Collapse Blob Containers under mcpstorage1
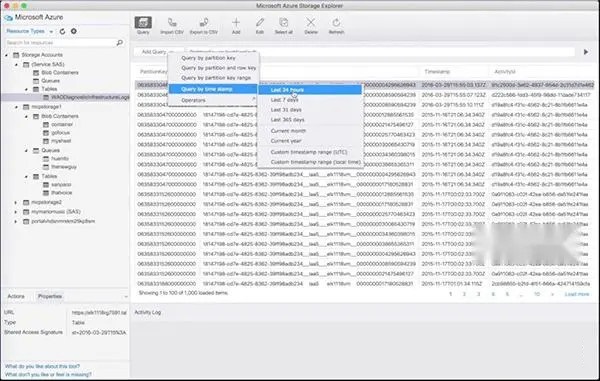Screen dimensions: 600x381 pyautogui.click(x=26, y=116)
